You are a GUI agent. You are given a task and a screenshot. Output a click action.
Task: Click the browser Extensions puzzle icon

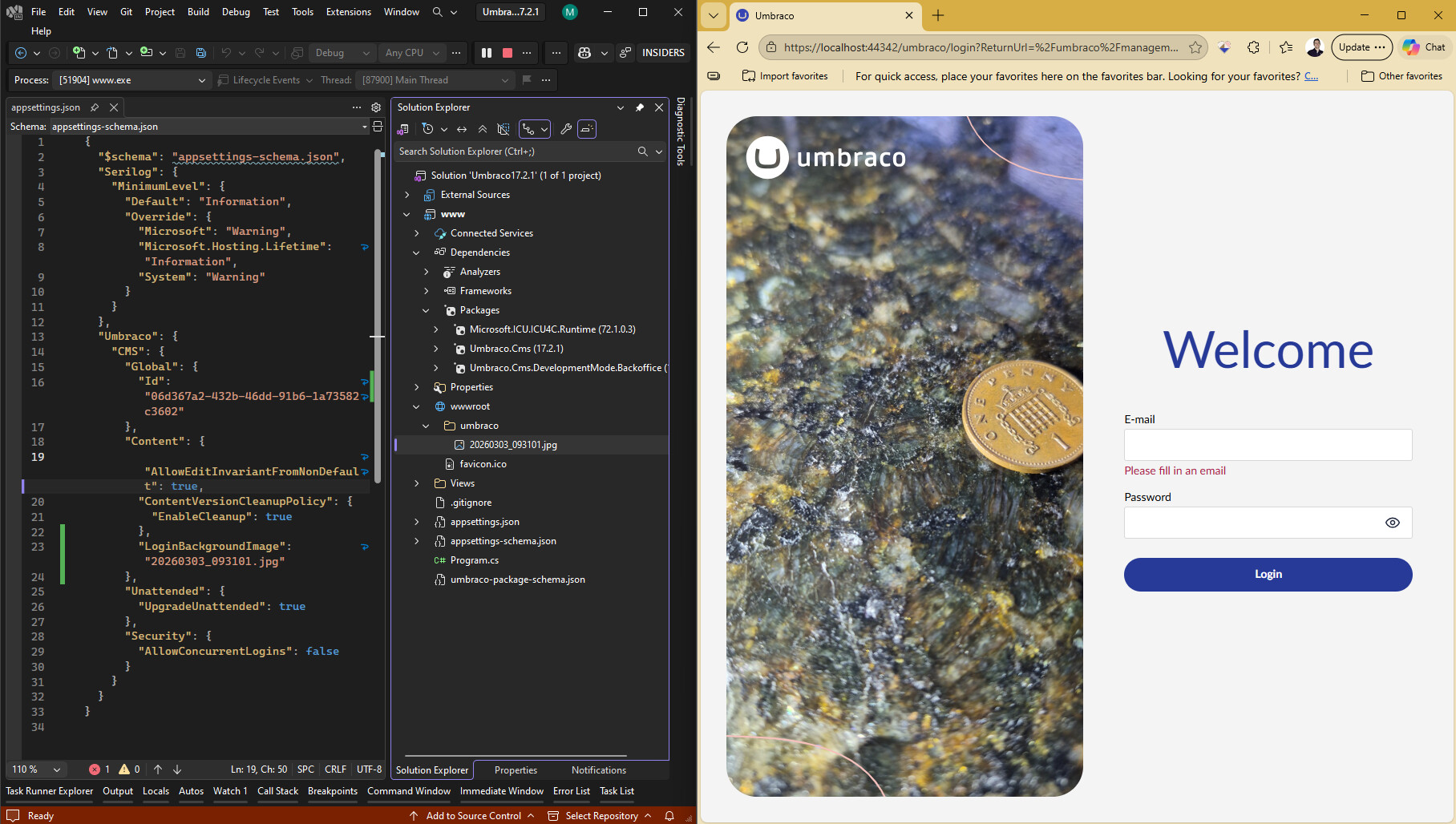click(x=1253, y=47)
